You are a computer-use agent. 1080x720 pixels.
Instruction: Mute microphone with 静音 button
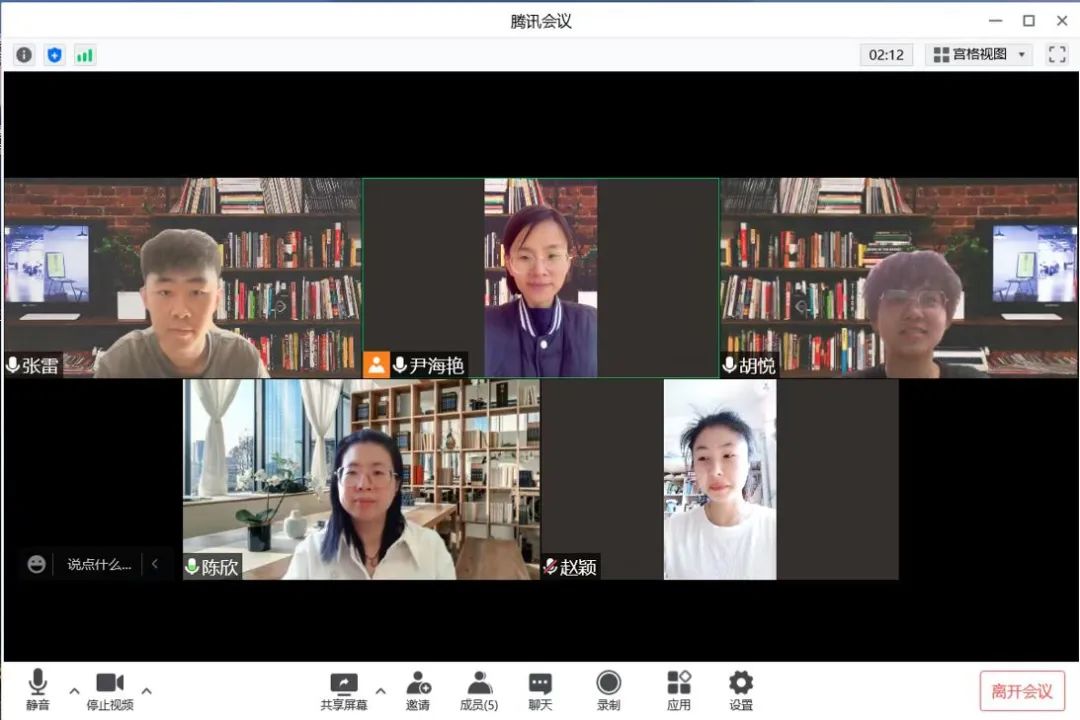click(38, 690)
